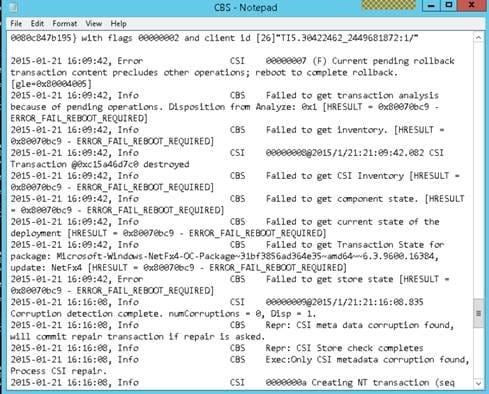Click 'Exec:Only CSI metadata corruption found,' text
This screenshot has height=394, width=489.
367,360
